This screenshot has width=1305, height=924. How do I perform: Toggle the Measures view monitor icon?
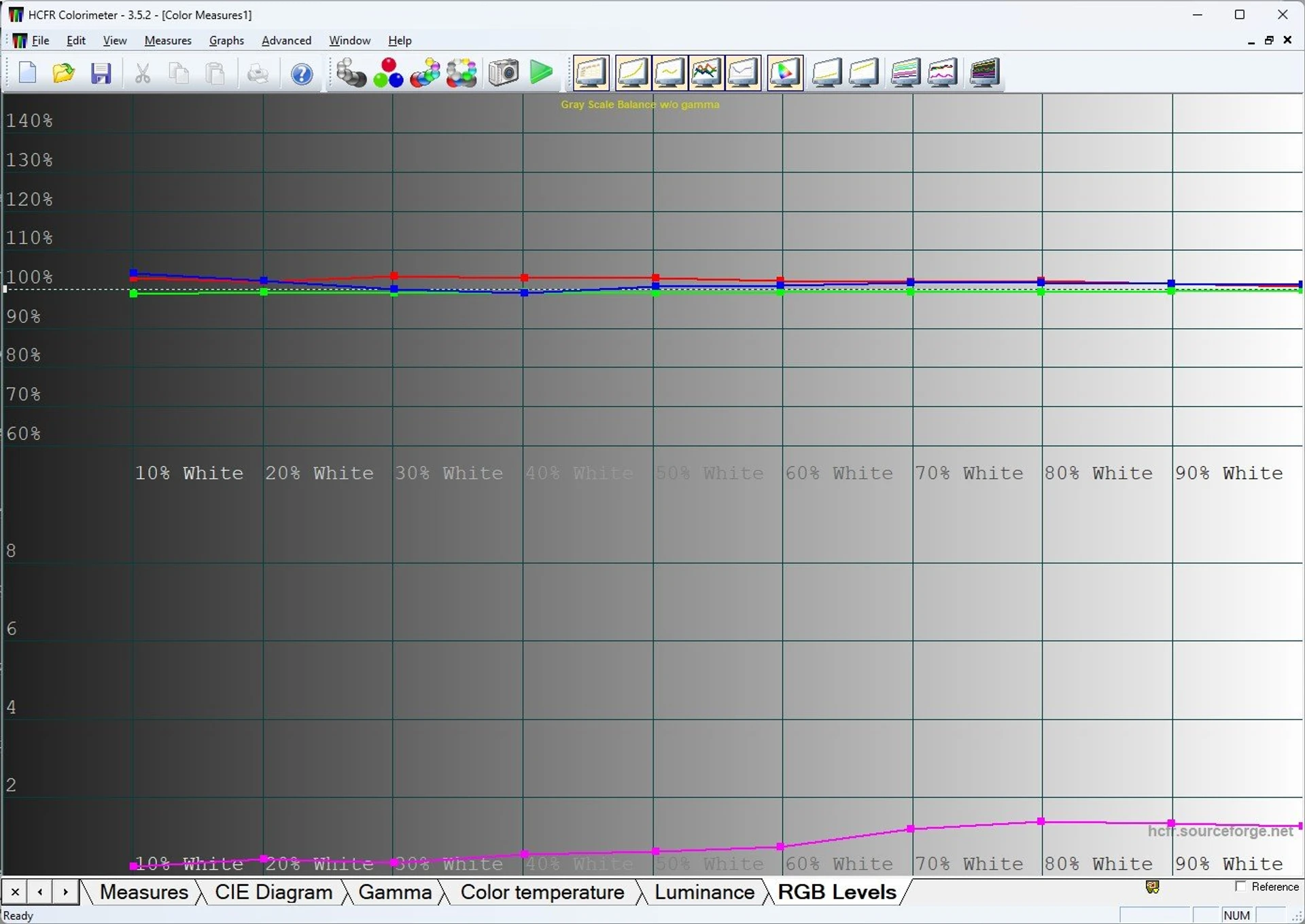(x=591, y=73)
